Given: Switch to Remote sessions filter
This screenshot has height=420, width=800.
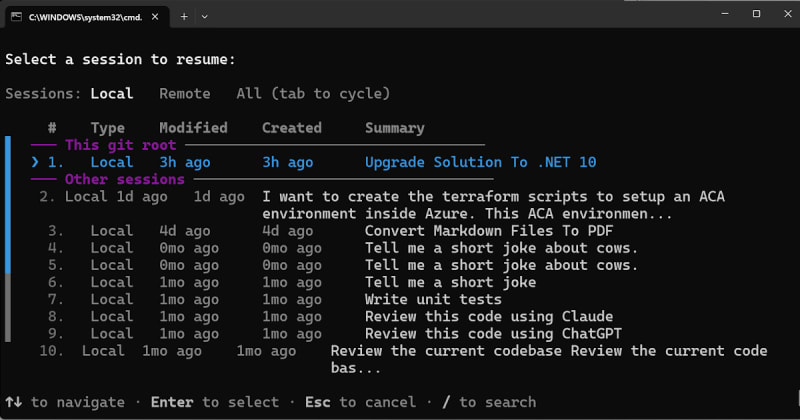Looking at the screenshot, I should click(185, 94).
